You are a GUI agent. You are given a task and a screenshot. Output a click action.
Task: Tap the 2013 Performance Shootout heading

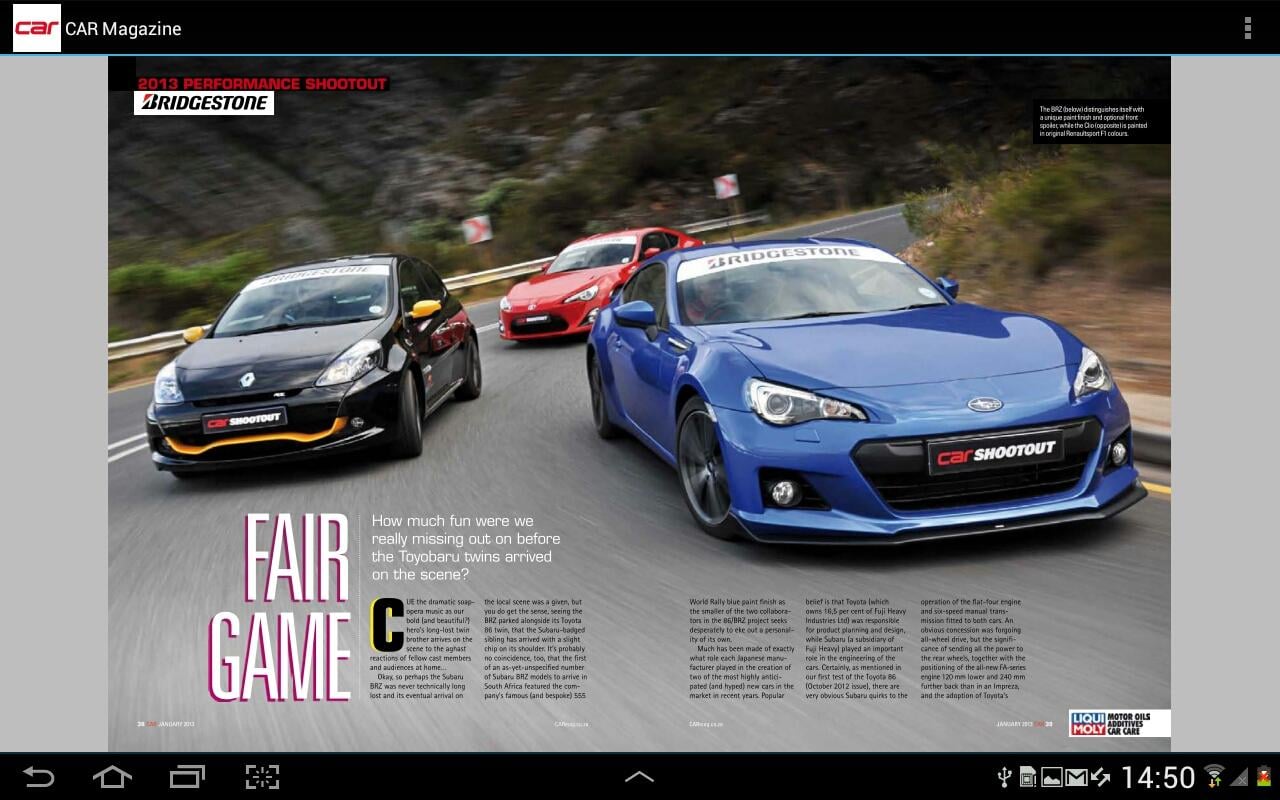point(262,84)
